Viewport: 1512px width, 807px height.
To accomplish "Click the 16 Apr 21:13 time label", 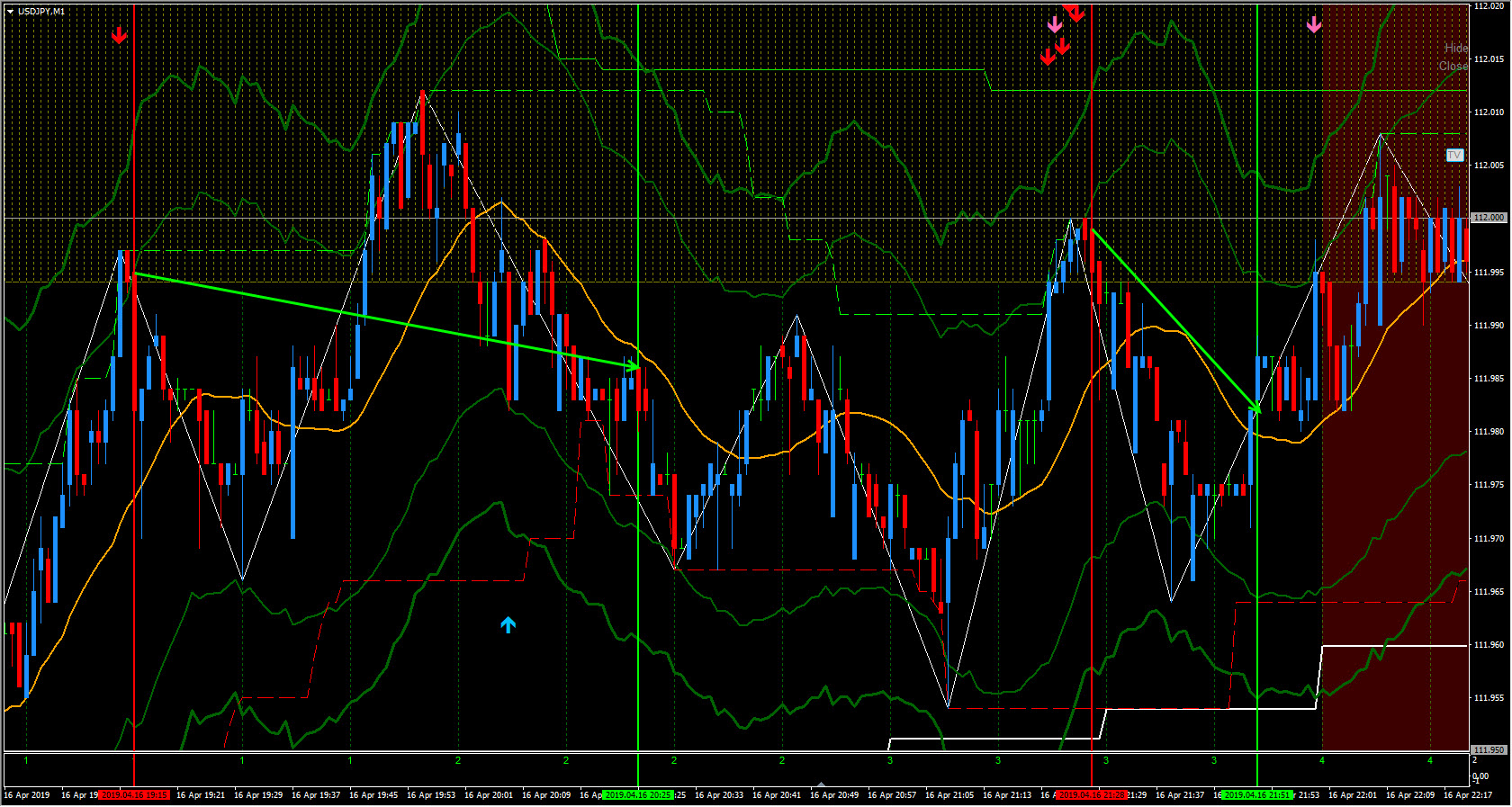I will (x=1009, y=795).
